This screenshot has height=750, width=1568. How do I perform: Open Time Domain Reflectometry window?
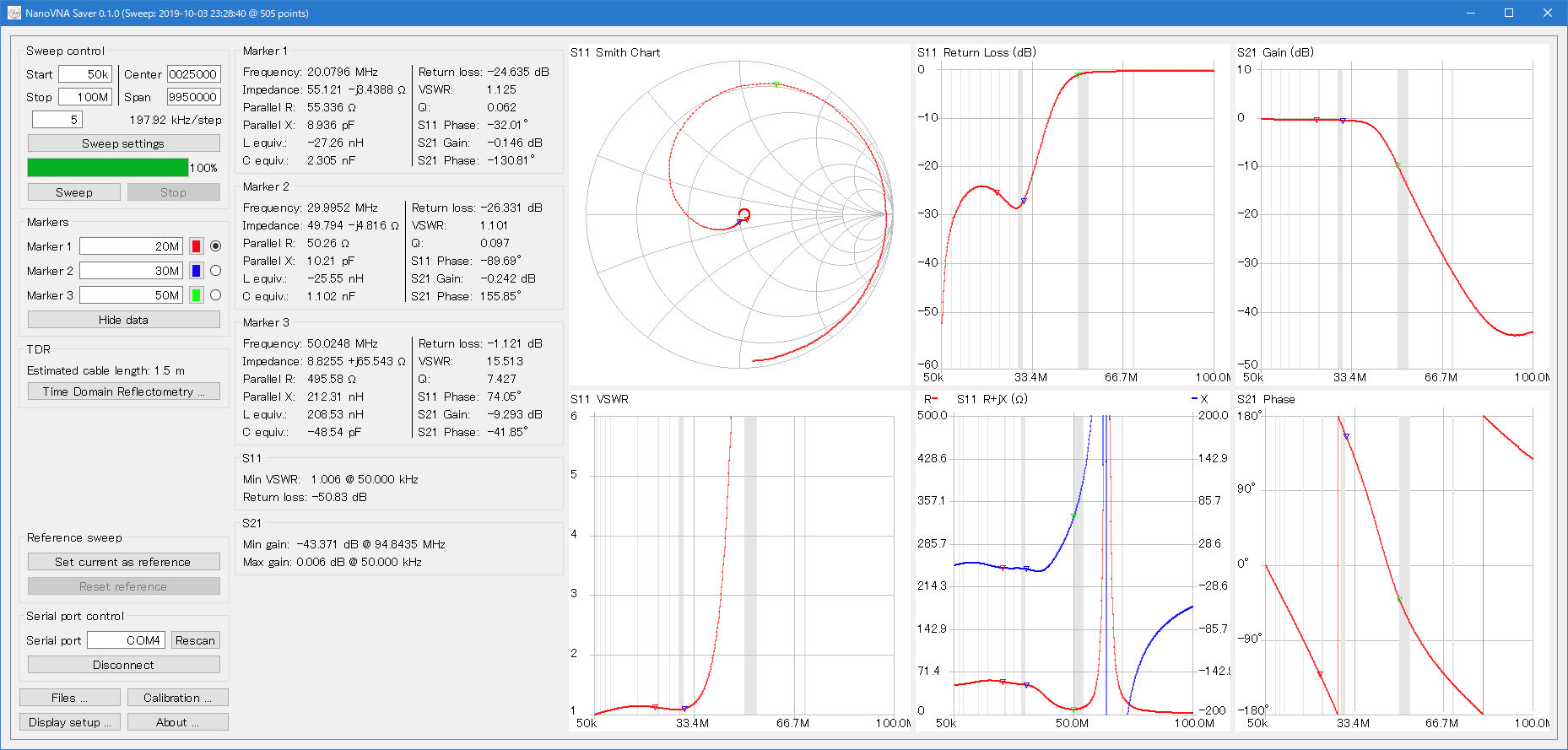tap(123, 391)
